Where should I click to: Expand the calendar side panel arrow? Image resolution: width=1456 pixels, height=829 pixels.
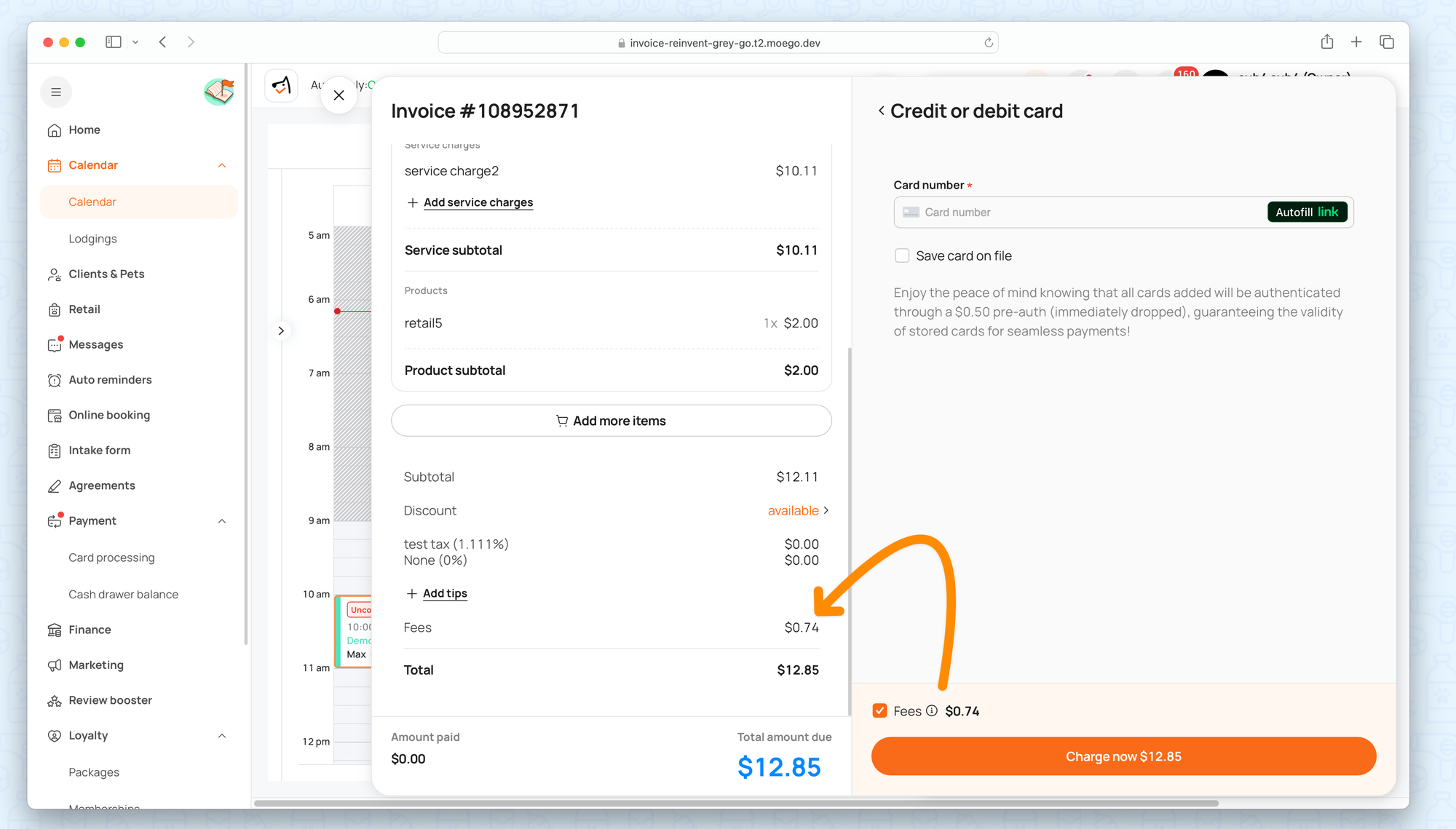(281, 331)
